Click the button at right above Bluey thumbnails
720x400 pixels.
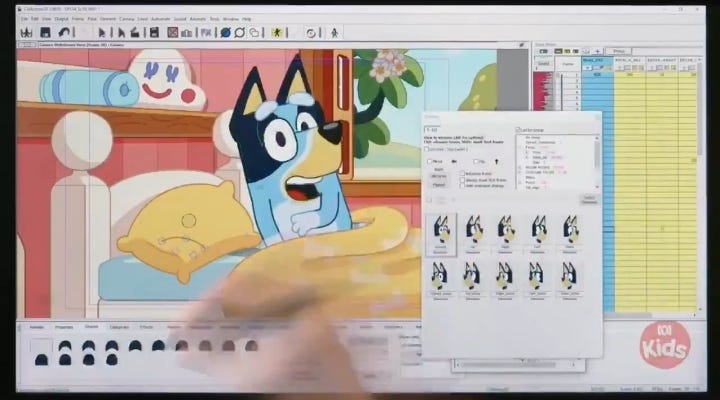589,199
